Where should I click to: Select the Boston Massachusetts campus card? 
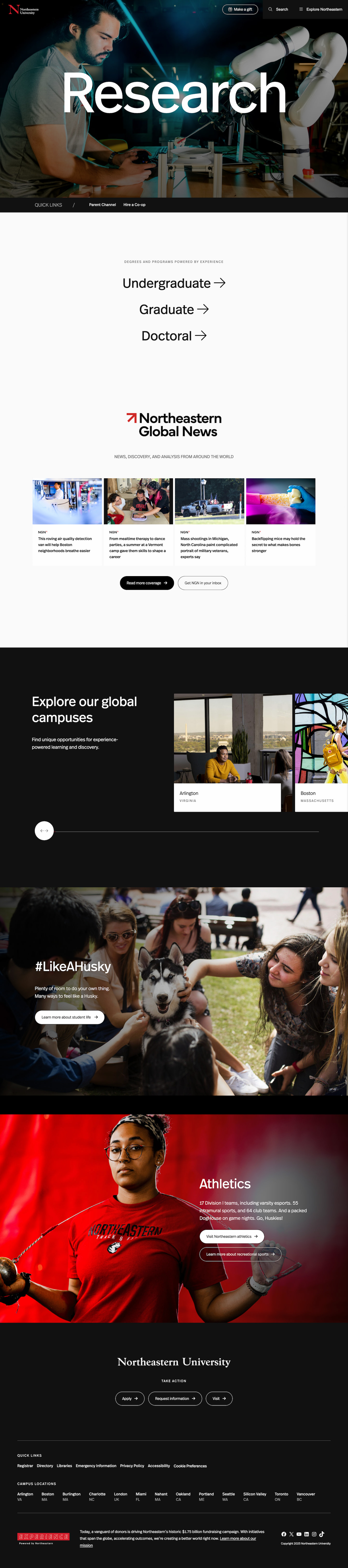point(321,752)
